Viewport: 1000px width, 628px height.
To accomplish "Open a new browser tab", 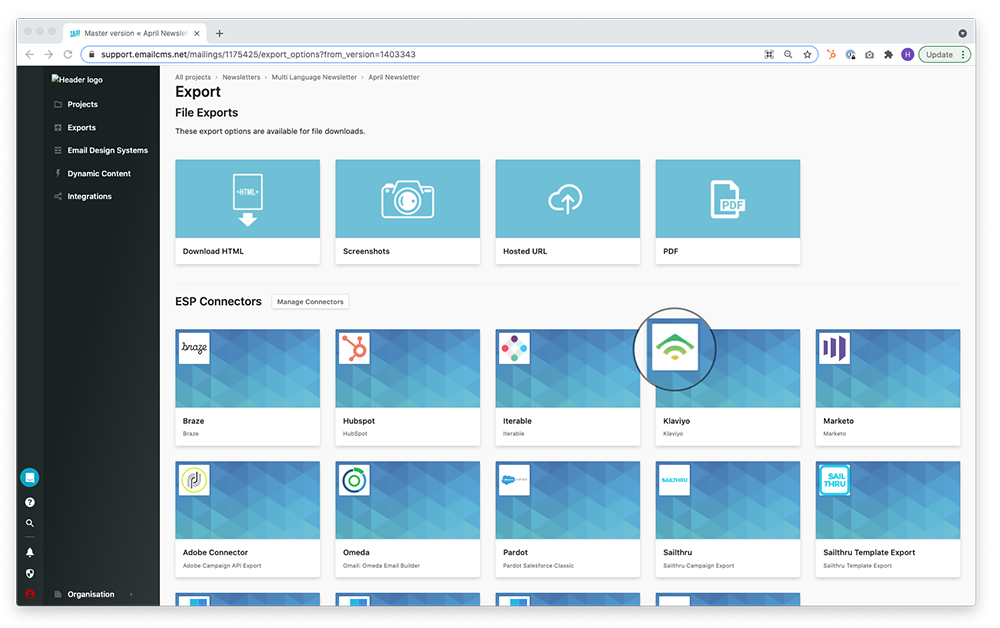I will point(219,33).
